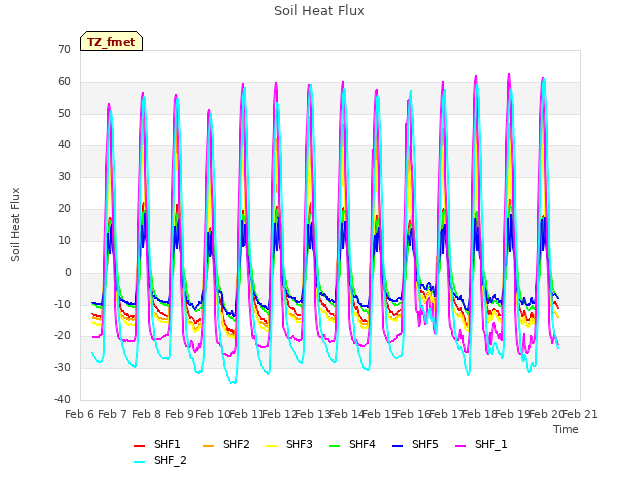Click the magenta SHF_1 legend color marker
Screen dimensions: 640x480
point(460,446)
